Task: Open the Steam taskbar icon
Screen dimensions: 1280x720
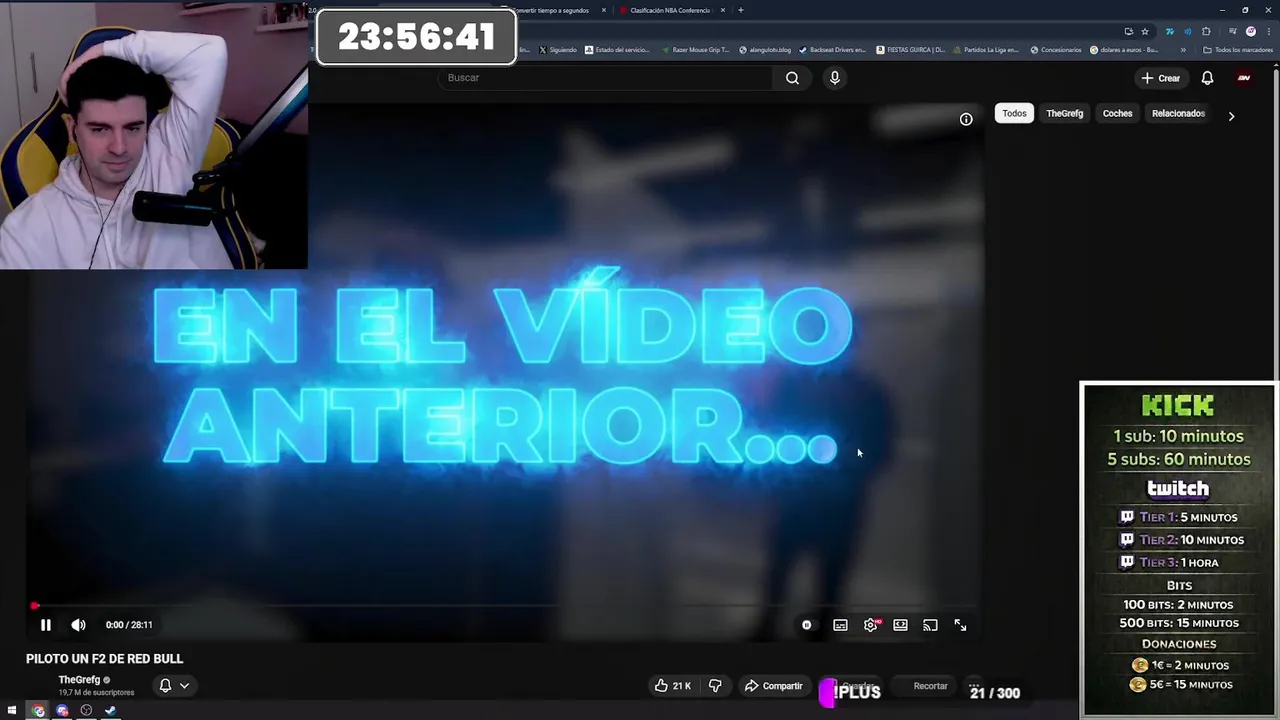Action: (110, 711)
